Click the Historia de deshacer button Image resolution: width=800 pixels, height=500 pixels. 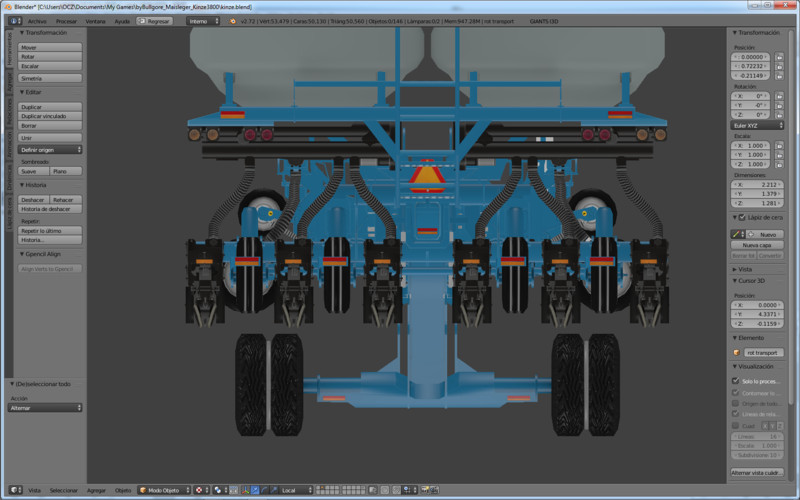50,209
